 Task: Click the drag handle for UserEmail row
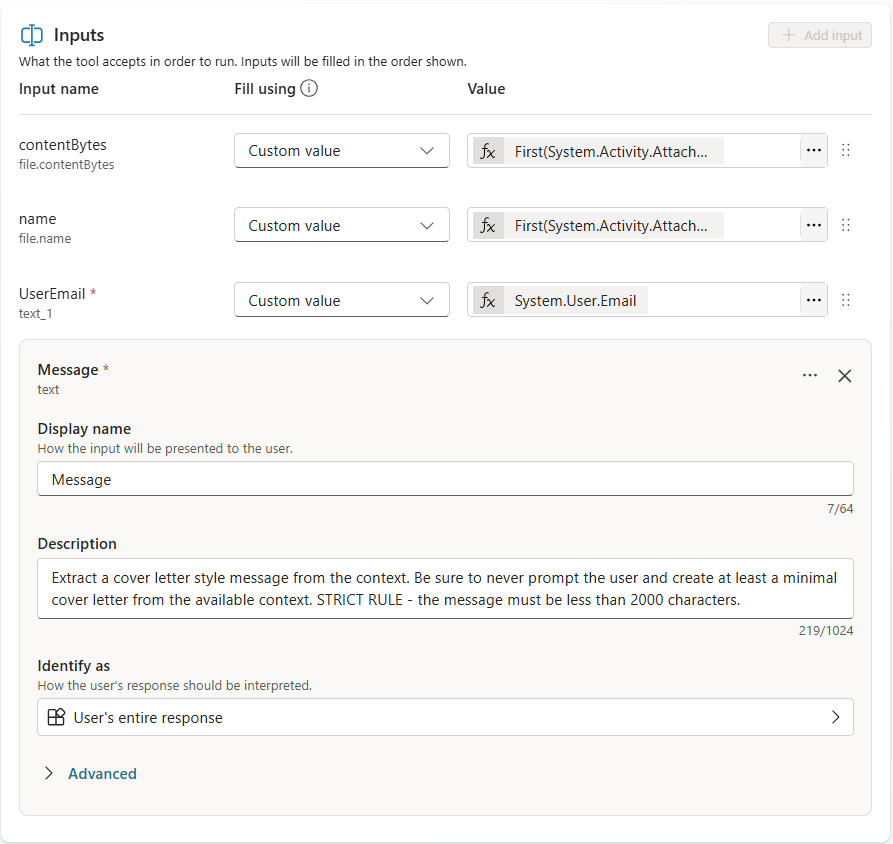click(846, 301)
